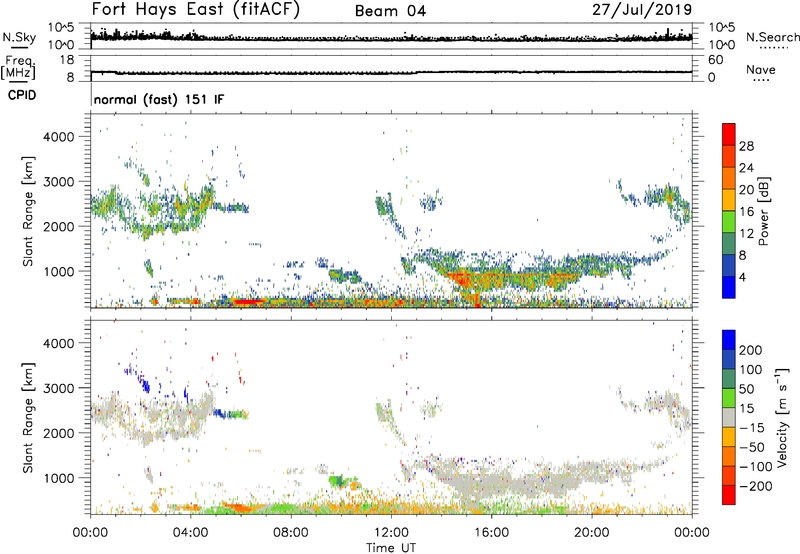Click the "18" frequency axis label
Screen dimensions: 800x554
click(x=67, y=60)
